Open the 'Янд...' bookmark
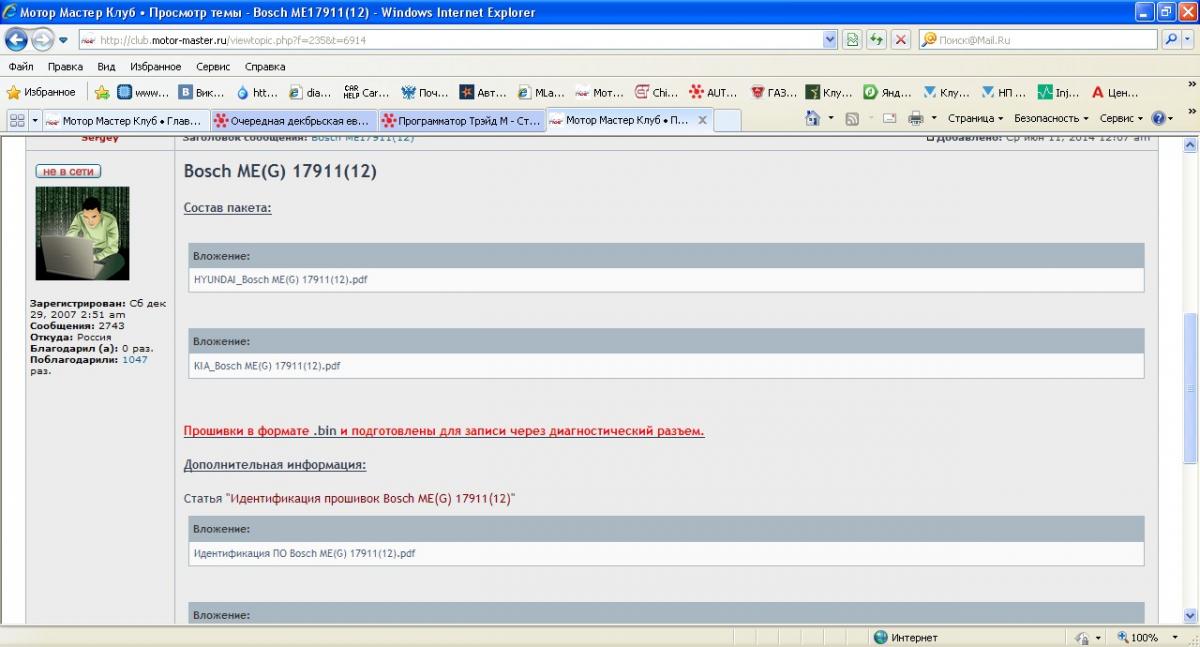The width and height of the screenshot is (1200, 647). point(888,92)
